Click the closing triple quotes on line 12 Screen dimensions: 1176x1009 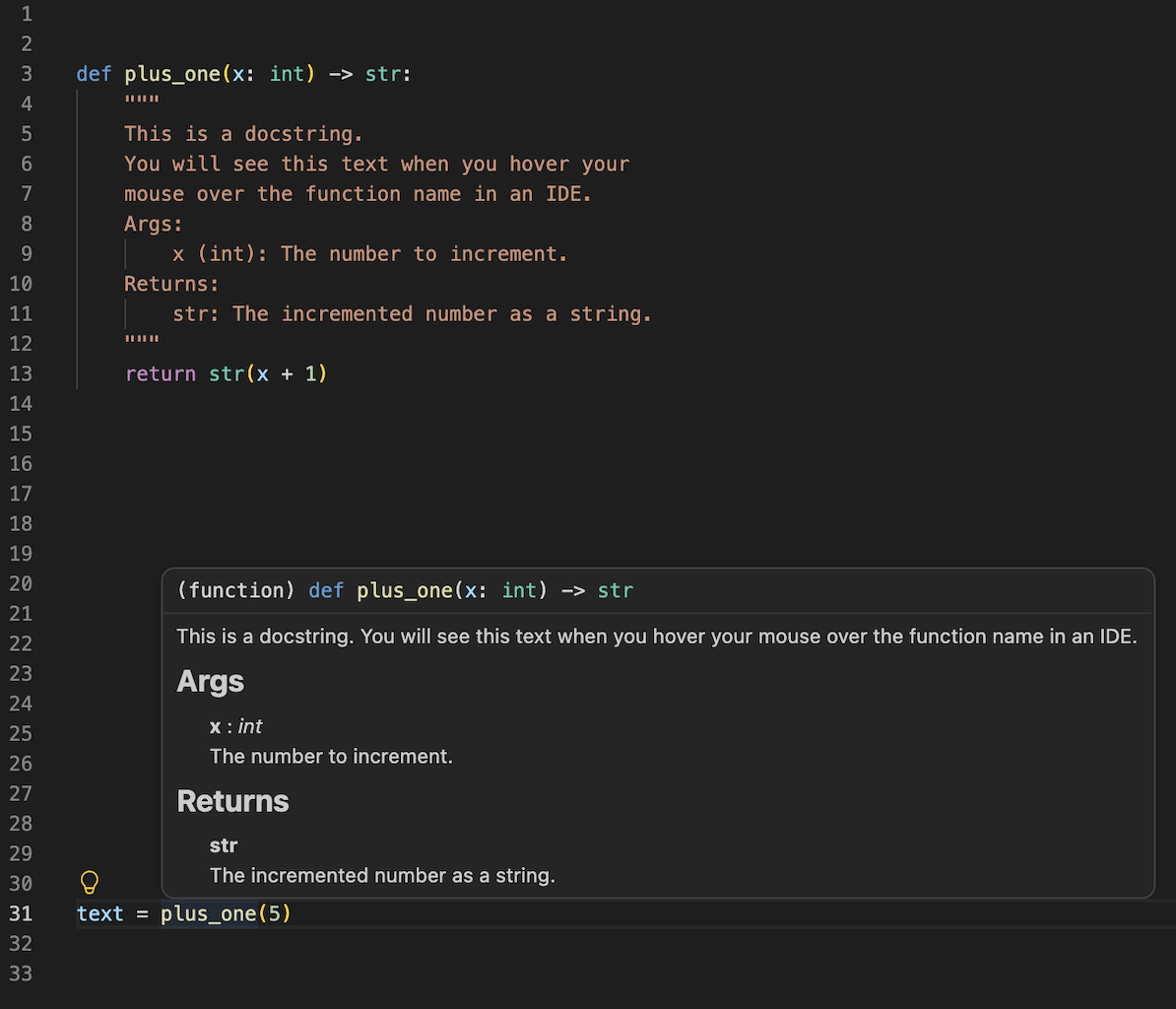tap(142, 340)
